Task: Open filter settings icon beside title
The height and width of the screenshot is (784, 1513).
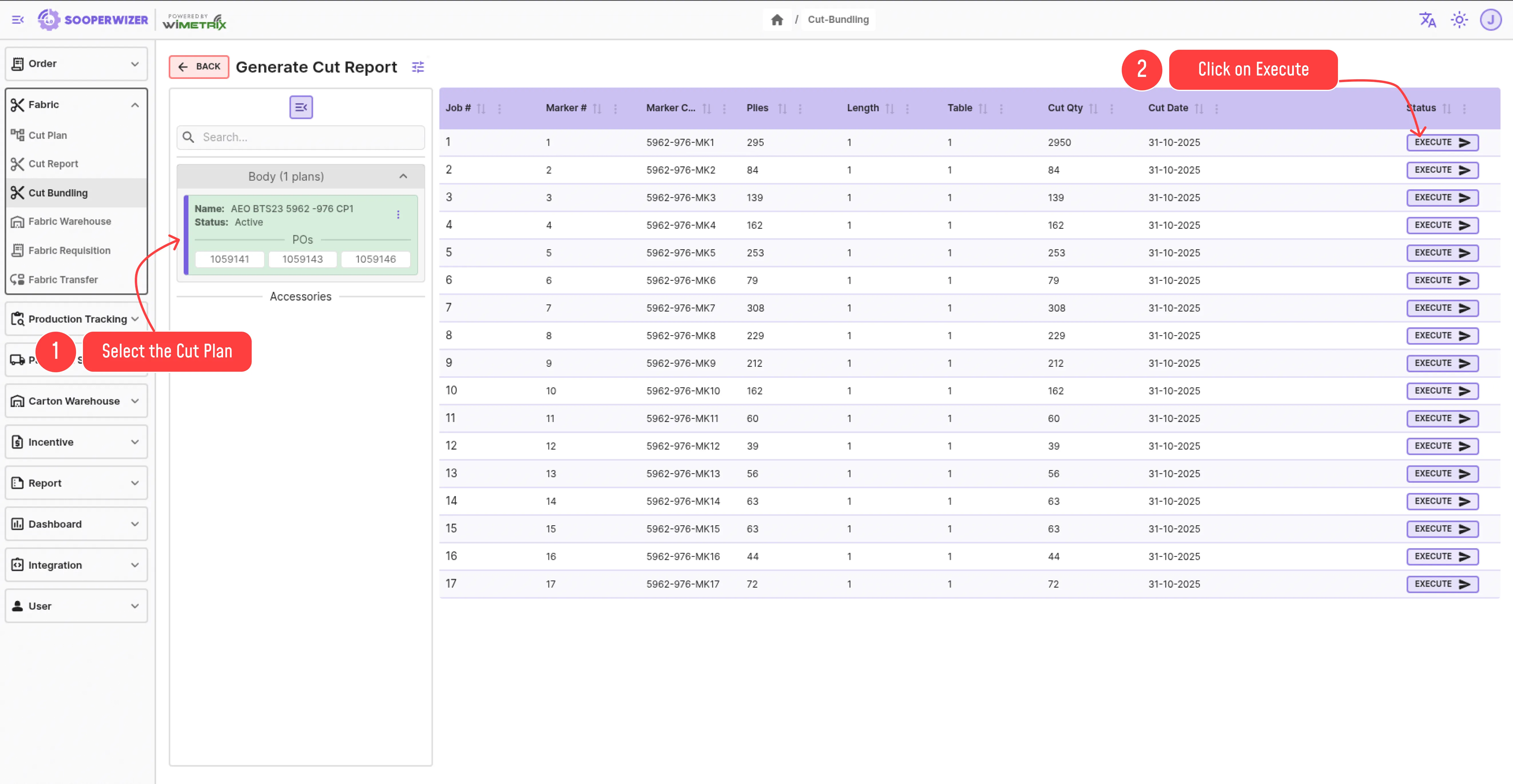Action: 418,67
